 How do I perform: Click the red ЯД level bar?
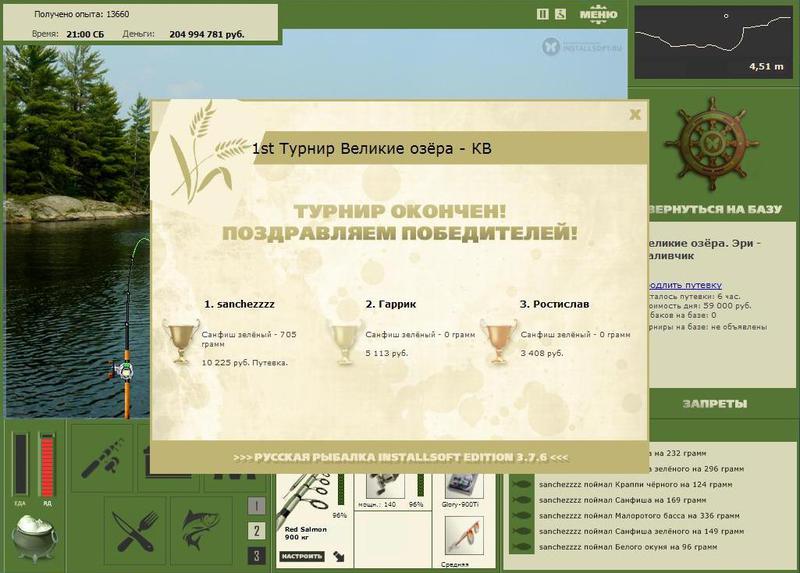47,464
